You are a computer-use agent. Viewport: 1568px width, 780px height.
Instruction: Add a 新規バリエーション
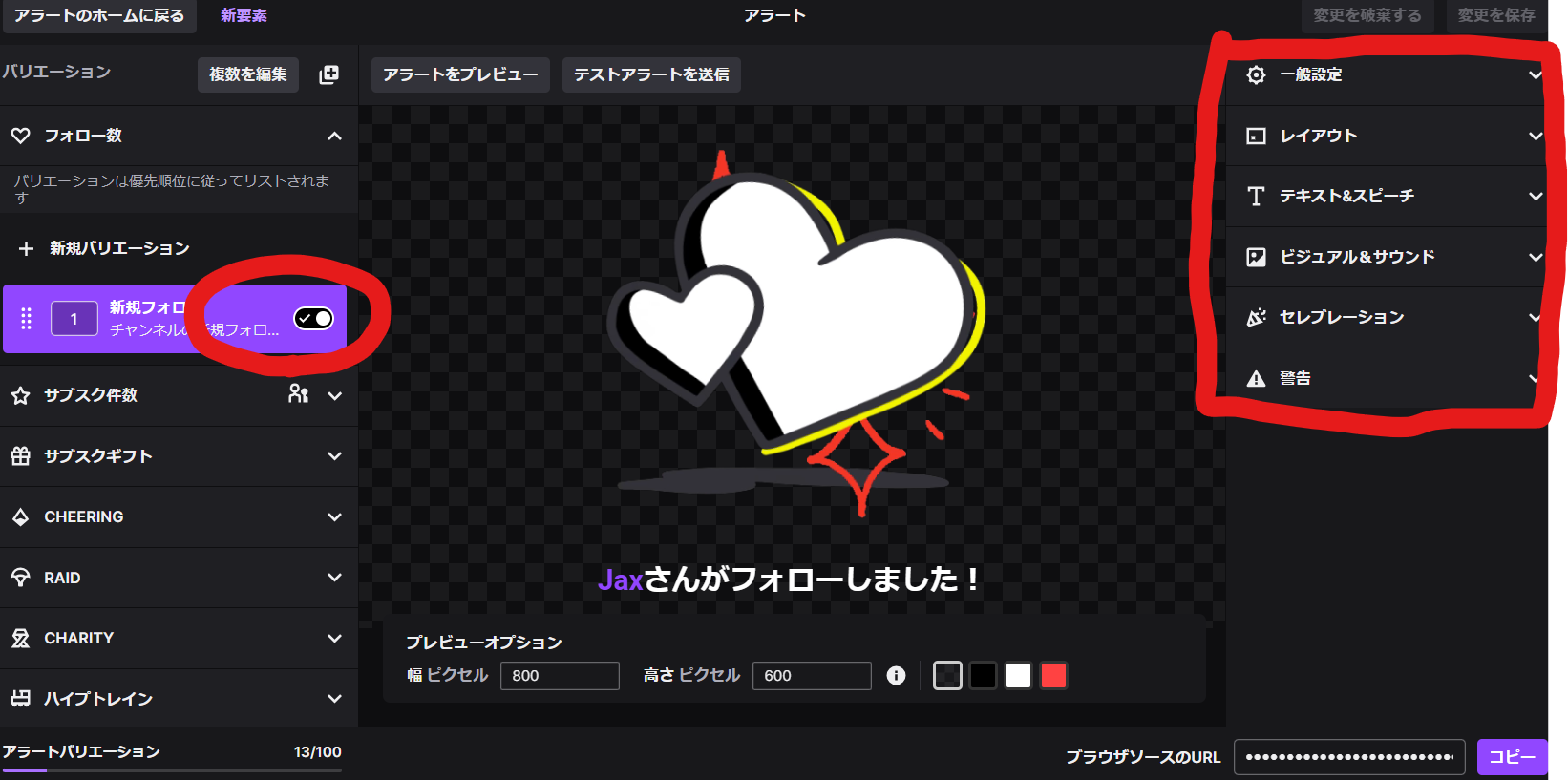119,248
